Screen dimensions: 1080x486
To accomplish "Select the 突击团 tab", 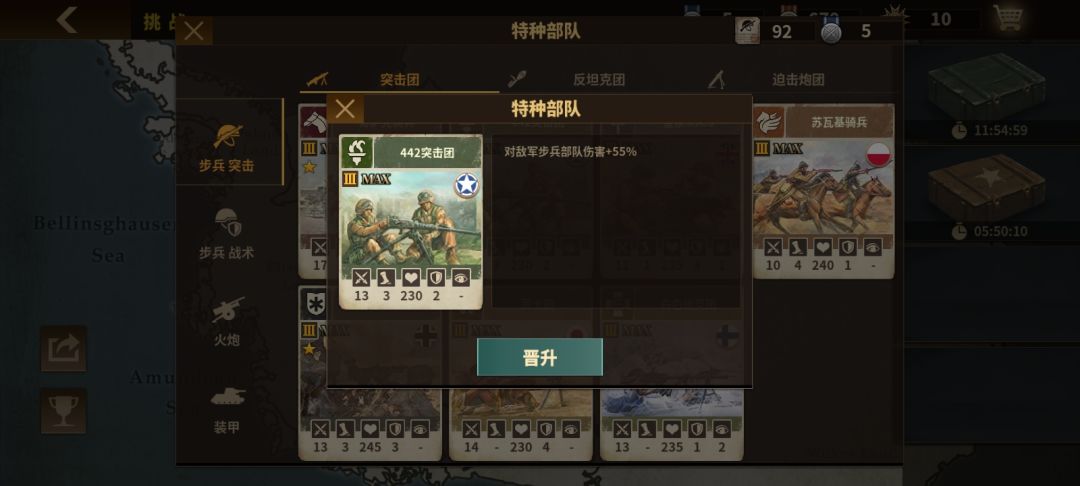I will tap(399, 79).
